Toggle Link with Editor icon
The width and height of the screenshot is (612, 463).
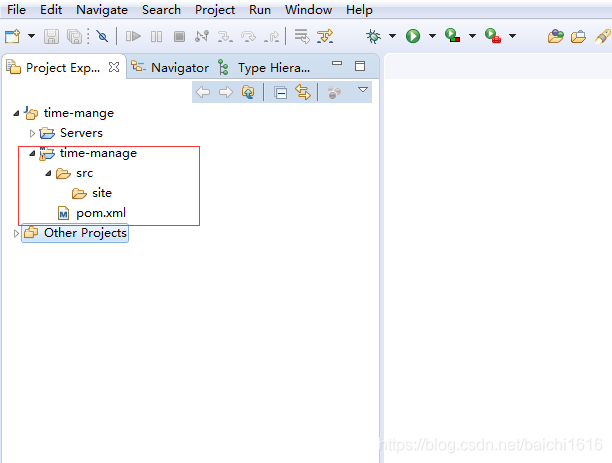click(302, 93)
